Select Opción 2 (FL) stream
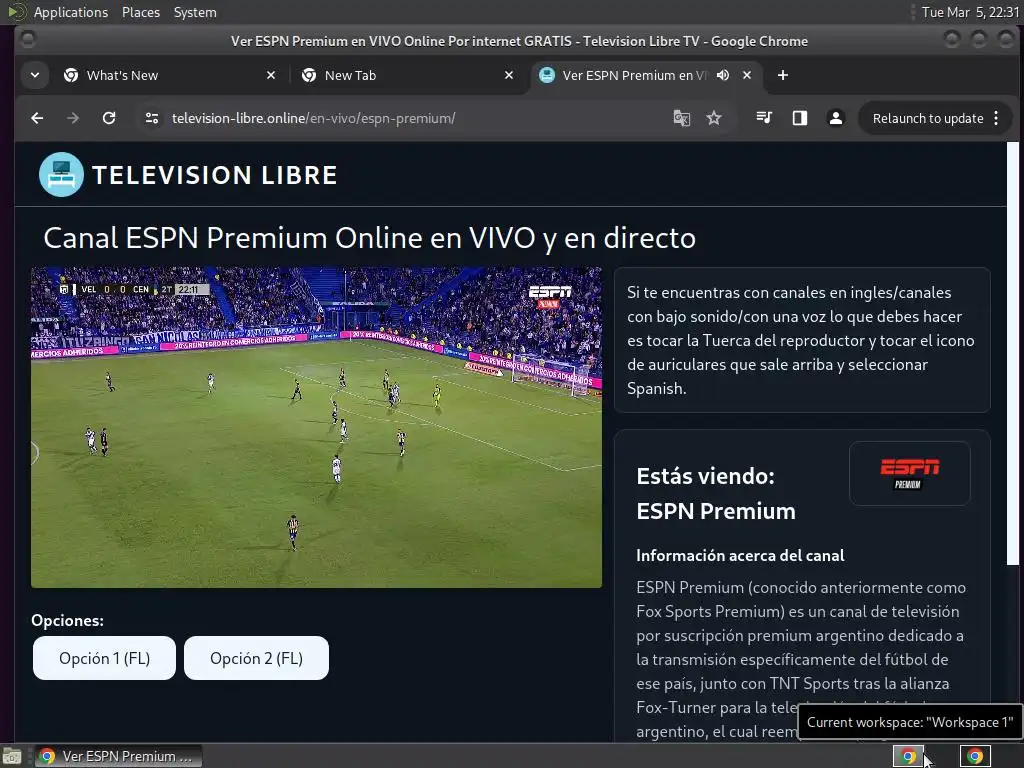The image size is (1024, 768). (256, 658)
